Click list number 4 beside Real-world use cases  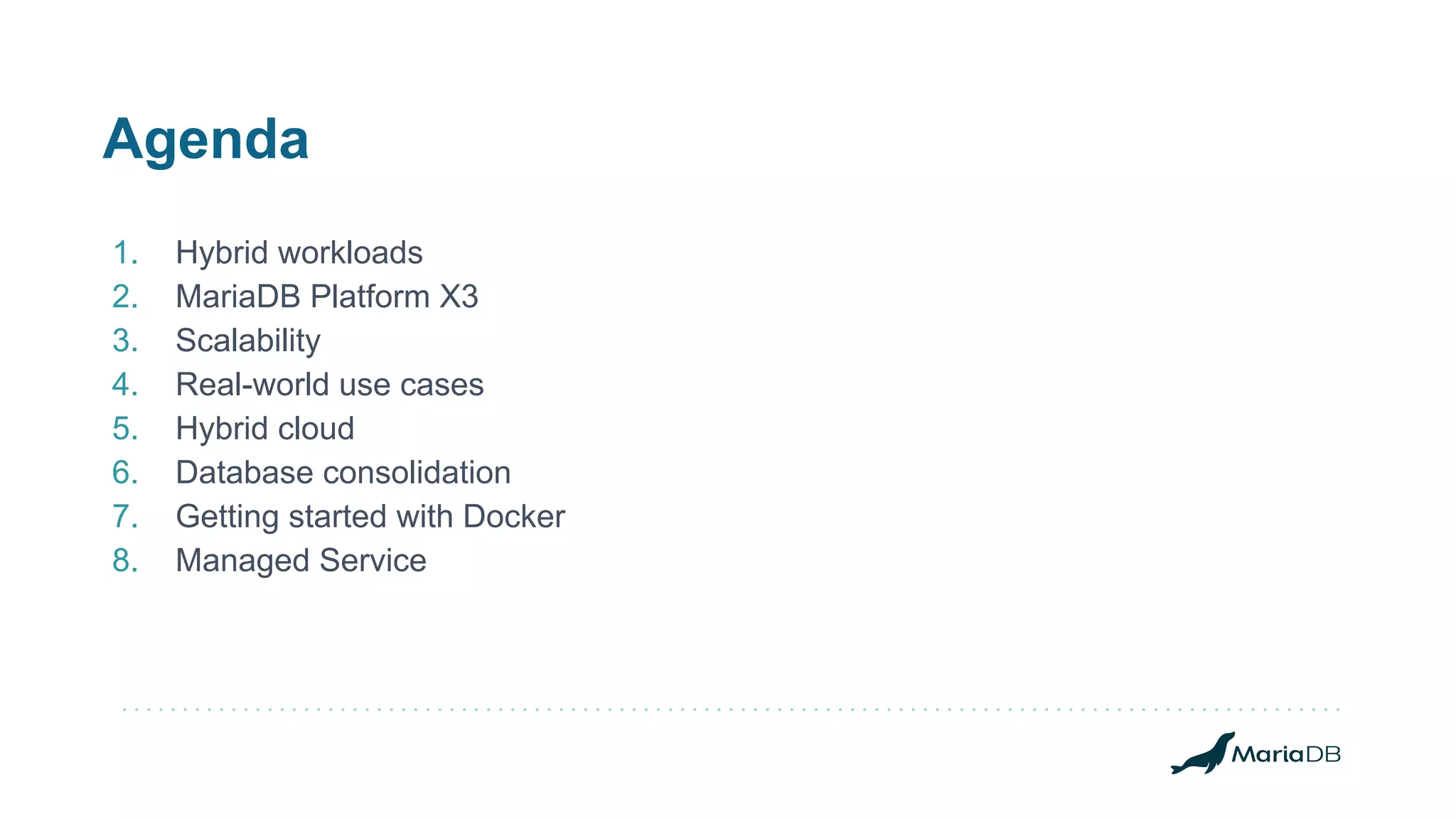pyautogui.click(x=125, y=385)
